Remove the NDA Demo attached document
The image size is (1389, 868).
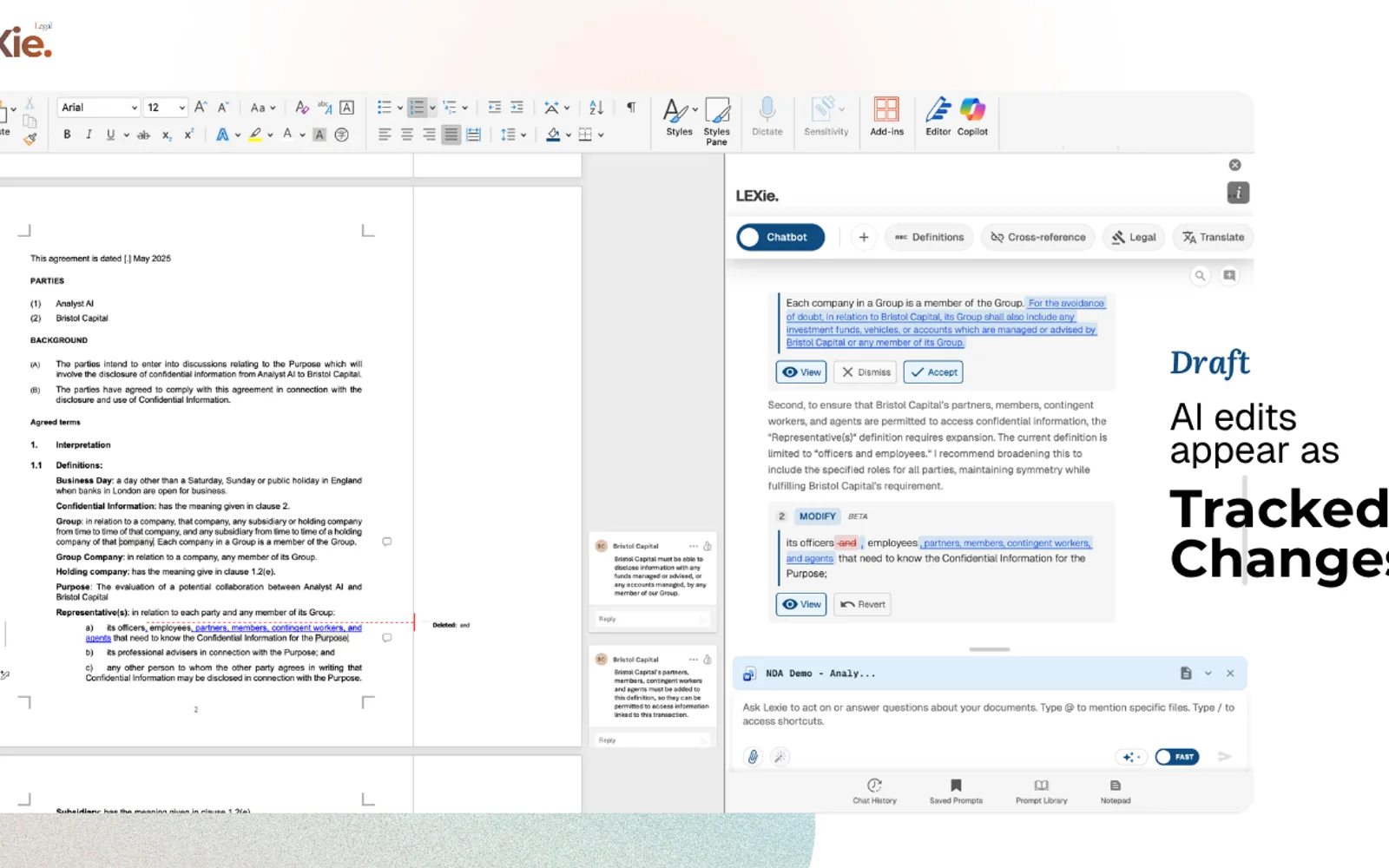[x=1230, y=674]
